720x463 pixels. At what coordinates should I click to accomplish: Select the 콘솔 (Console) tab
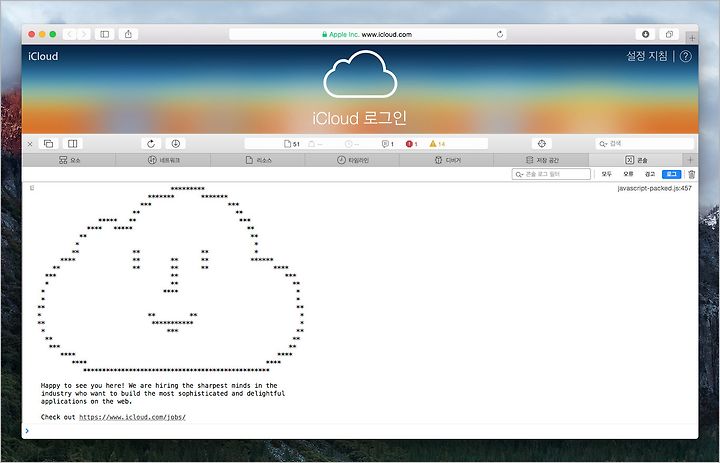(x=636, y=160)
